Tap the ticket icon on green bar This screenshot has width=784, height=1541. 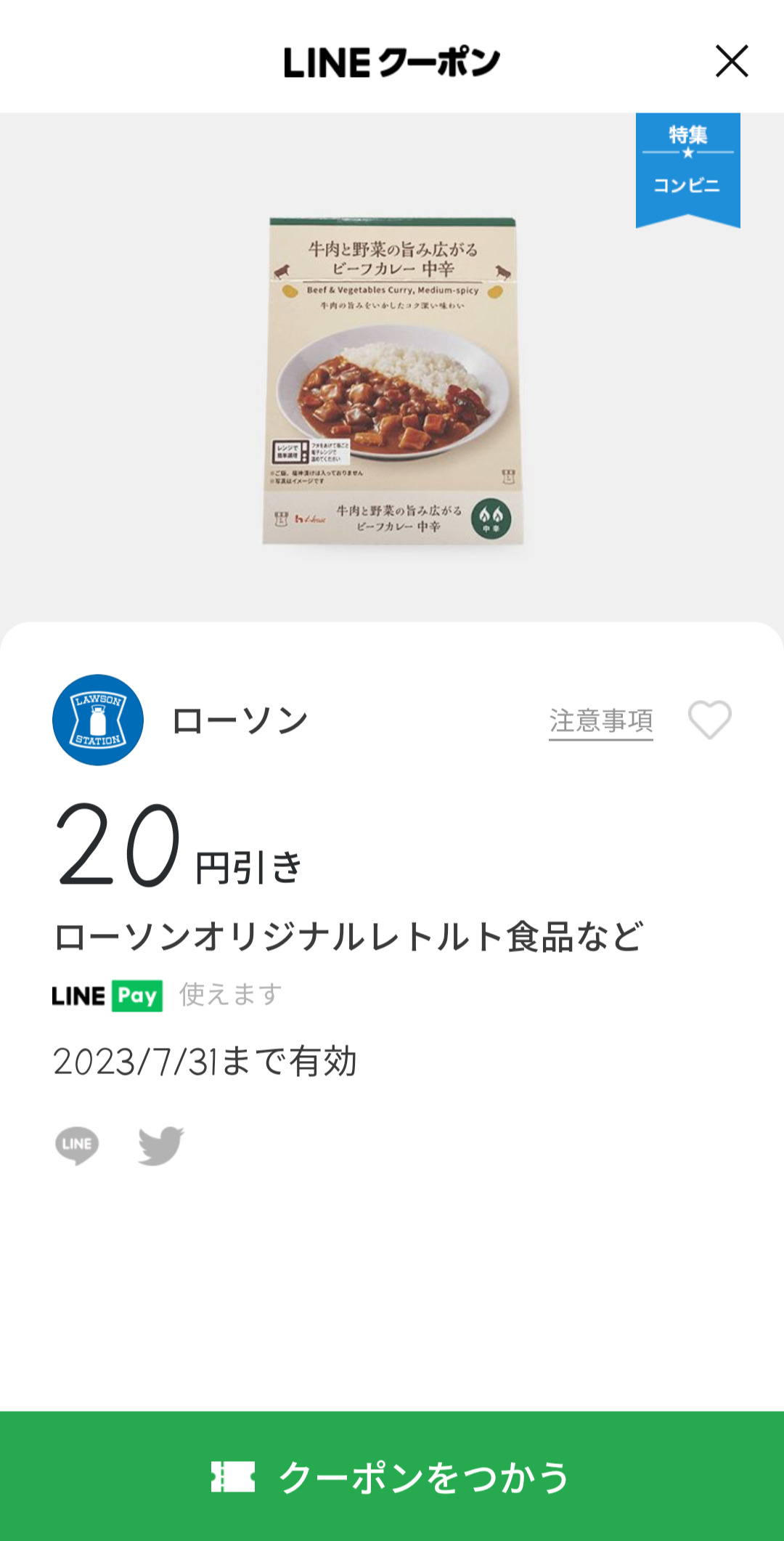233,1476
